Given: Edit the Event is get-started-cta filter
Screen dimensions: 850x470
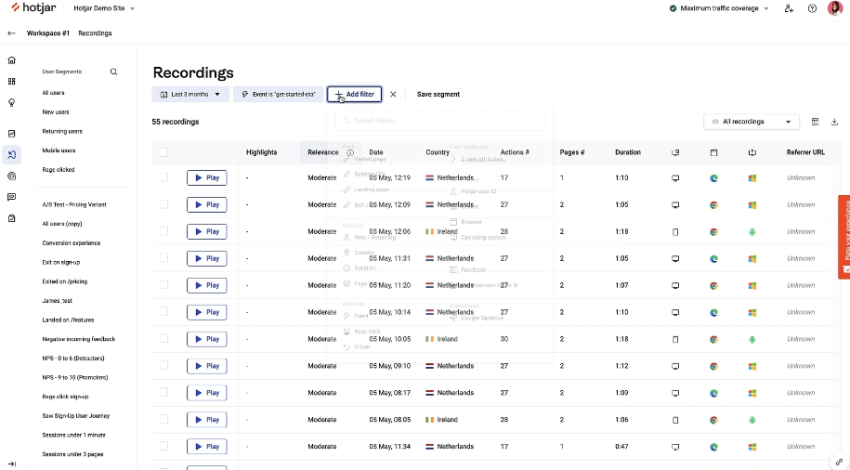Looking at the screenshot, I should [x=278, y=94].
